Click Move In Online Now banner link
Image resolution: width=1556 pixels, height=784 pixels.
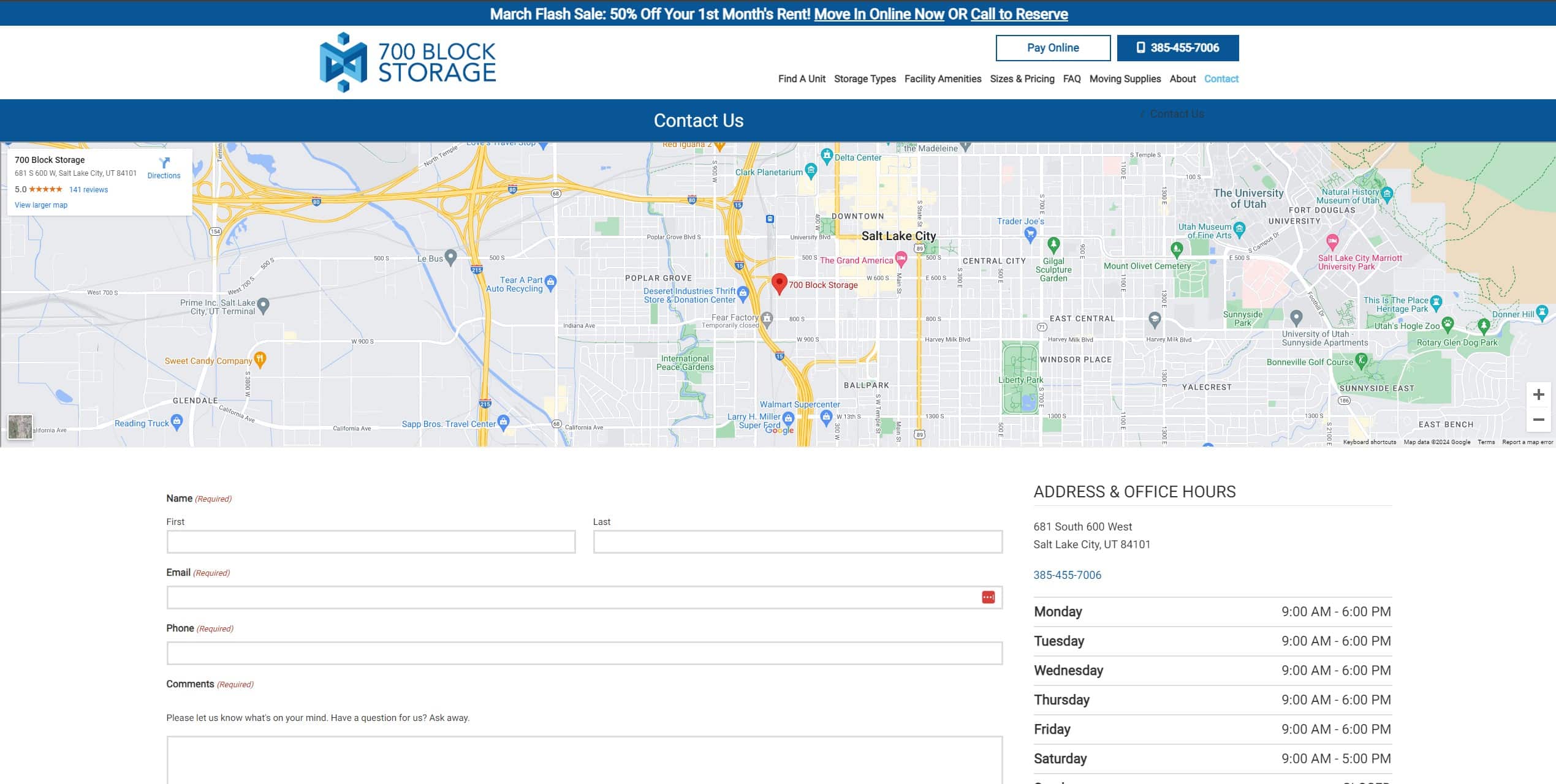tap(879, 14)
